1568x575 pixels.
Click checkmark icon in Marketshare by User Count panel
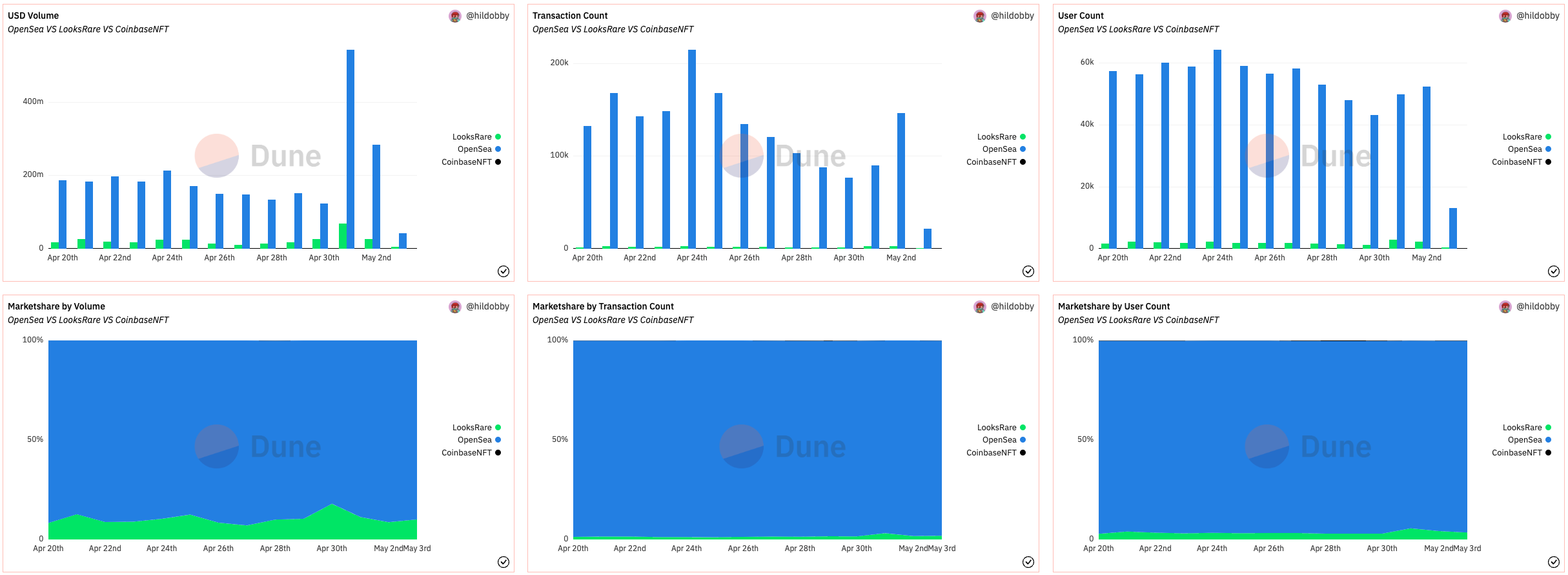(1554, 562)
